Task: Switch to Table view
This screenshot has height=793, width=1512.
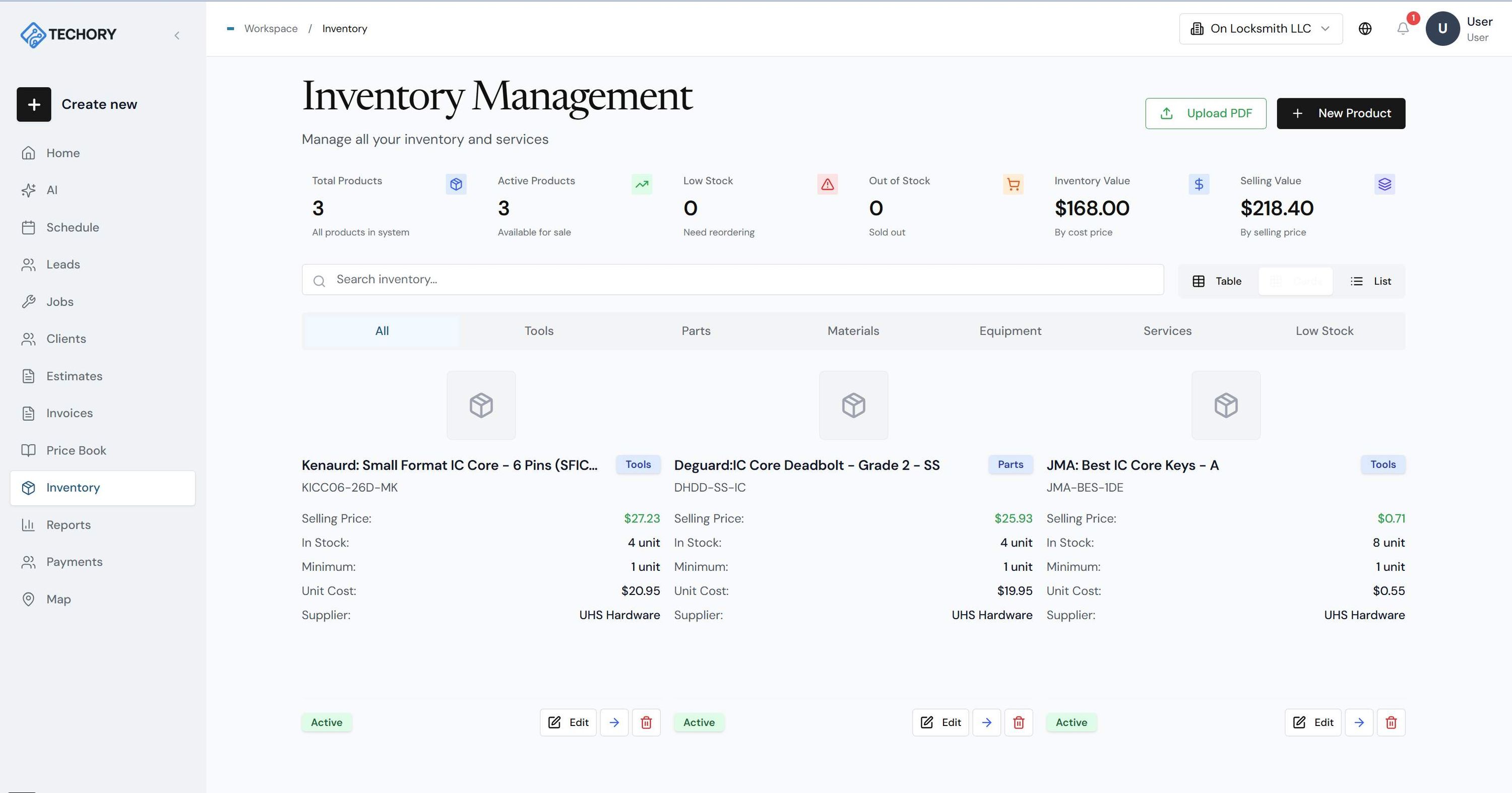Action: 1217,281
